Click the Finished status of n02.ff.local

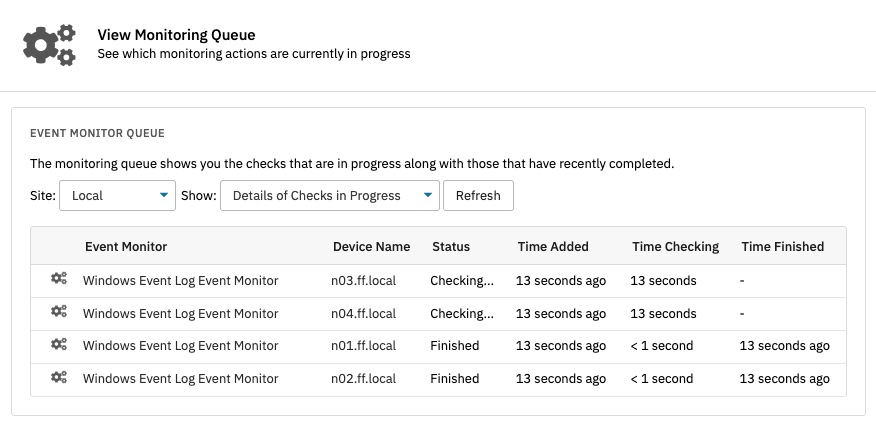tap(454, 379)
